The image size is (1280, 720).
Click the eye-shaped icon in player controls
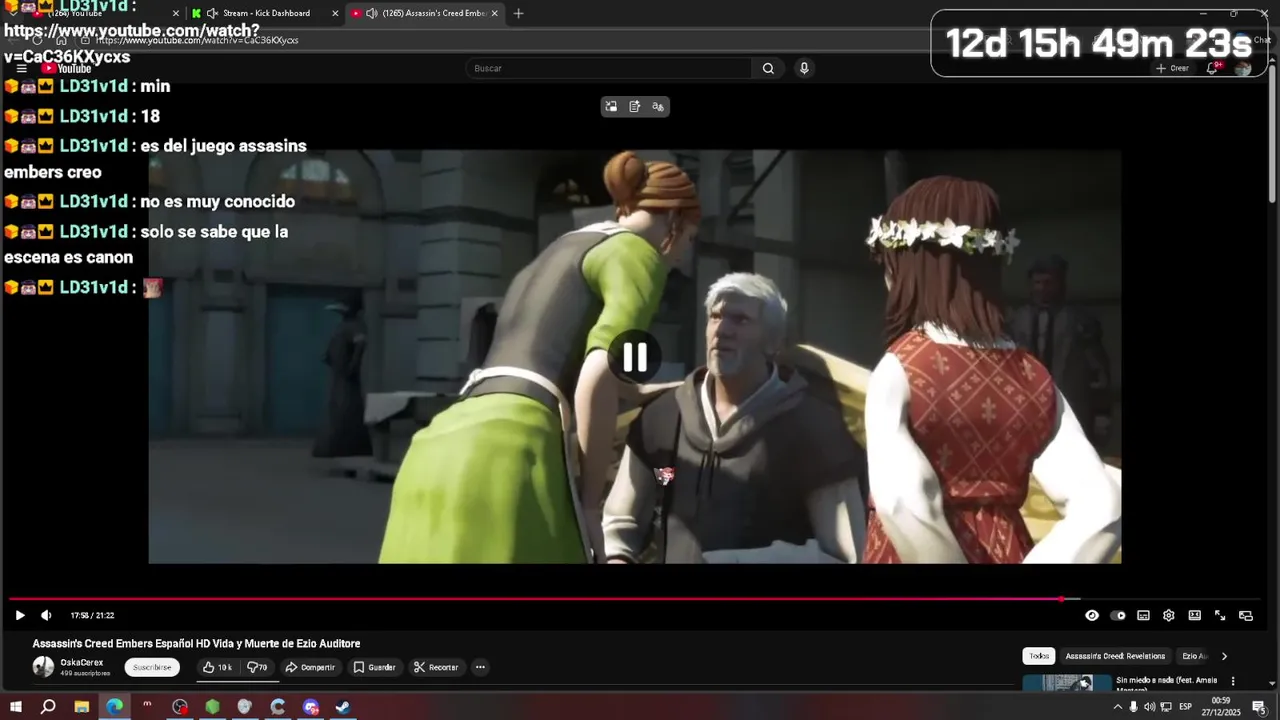[1092, 615]
